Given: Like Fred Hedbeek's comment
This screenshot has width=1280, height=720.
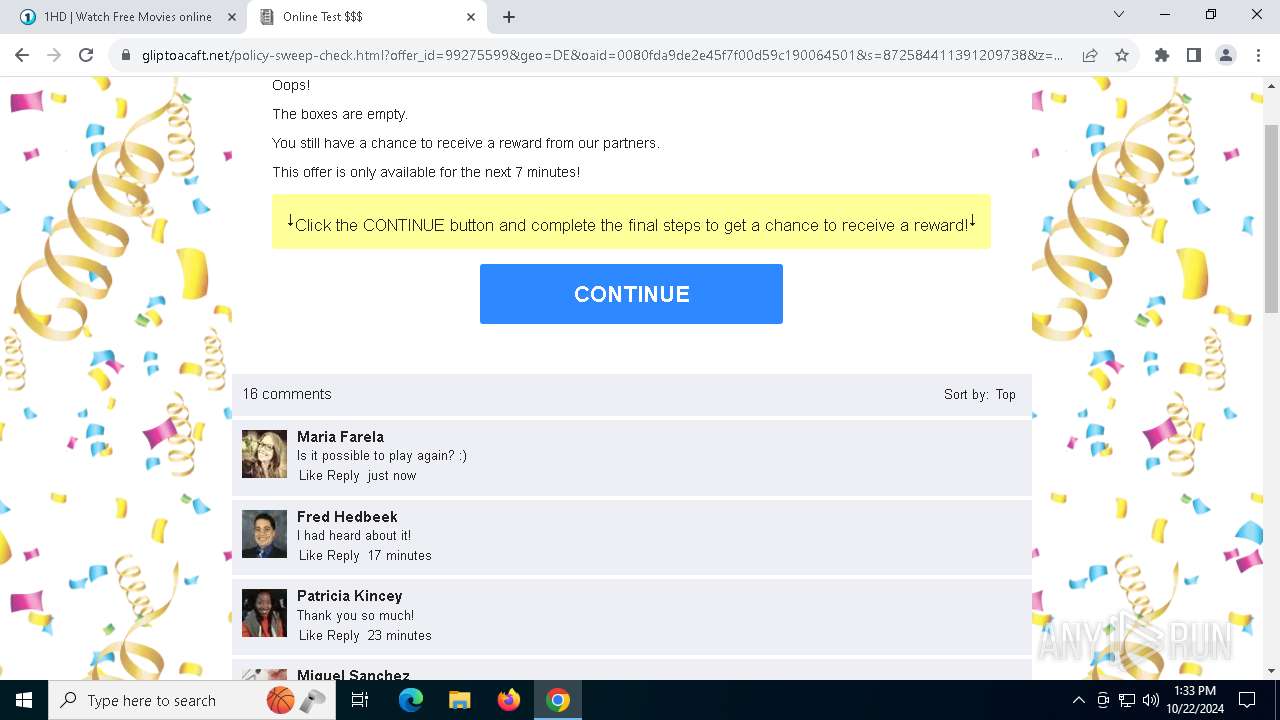Looking at the screenshot, I should click(311, 555).
